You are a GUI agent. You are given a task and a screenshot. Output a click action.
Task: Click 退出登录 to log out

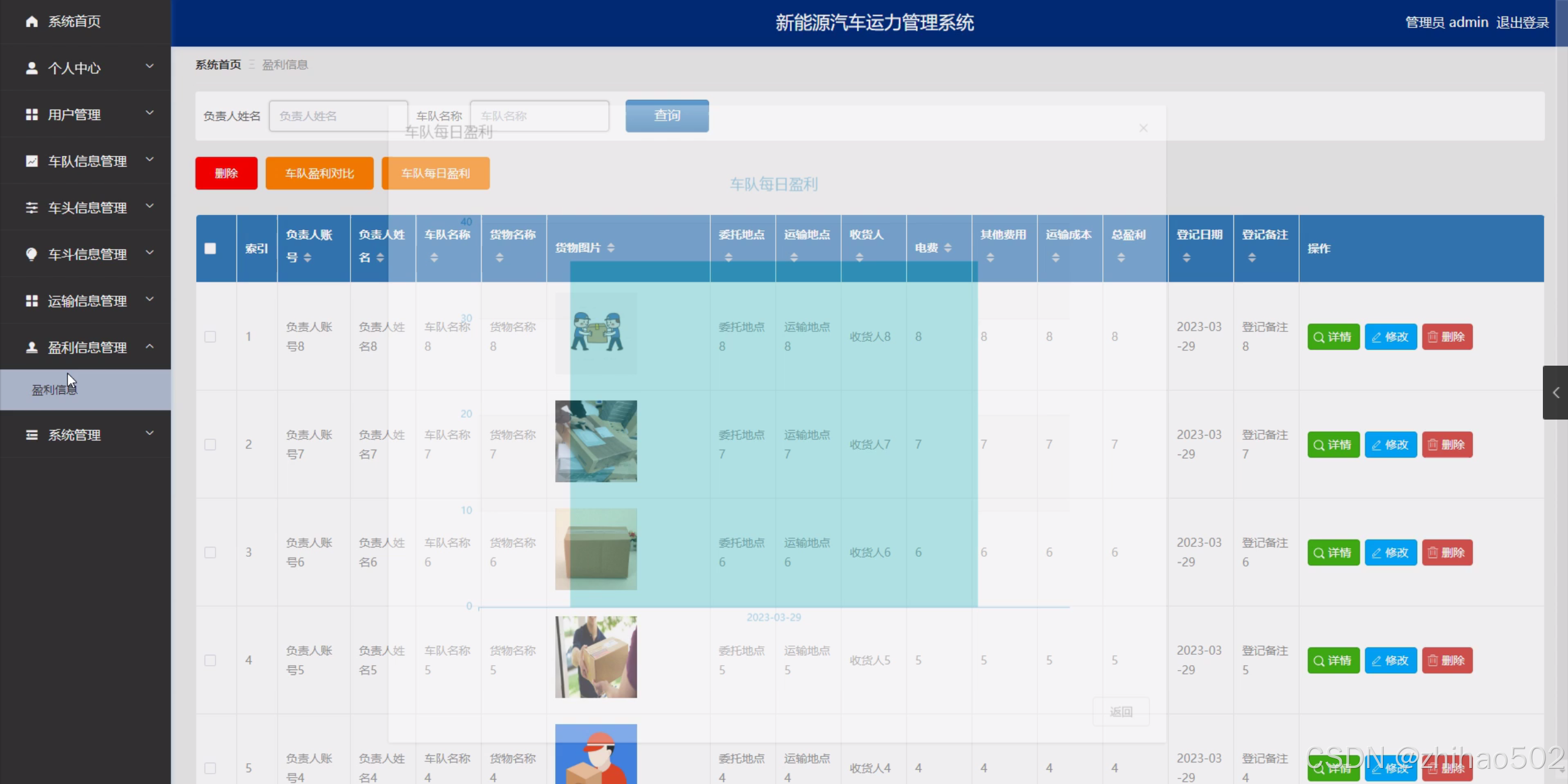[1522, 23]
